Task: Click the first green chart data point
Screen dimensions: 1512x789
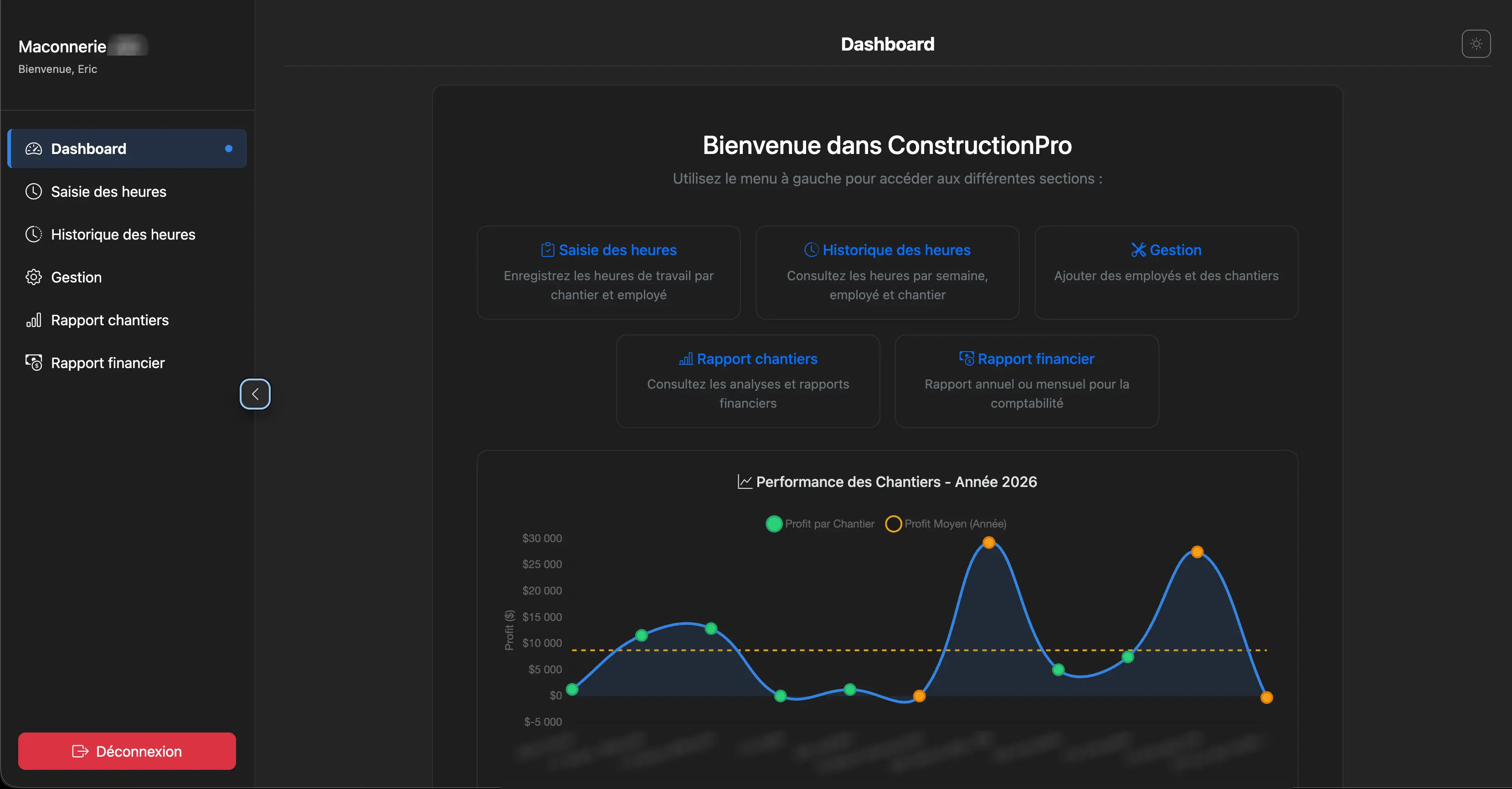Action: point(572,689)
